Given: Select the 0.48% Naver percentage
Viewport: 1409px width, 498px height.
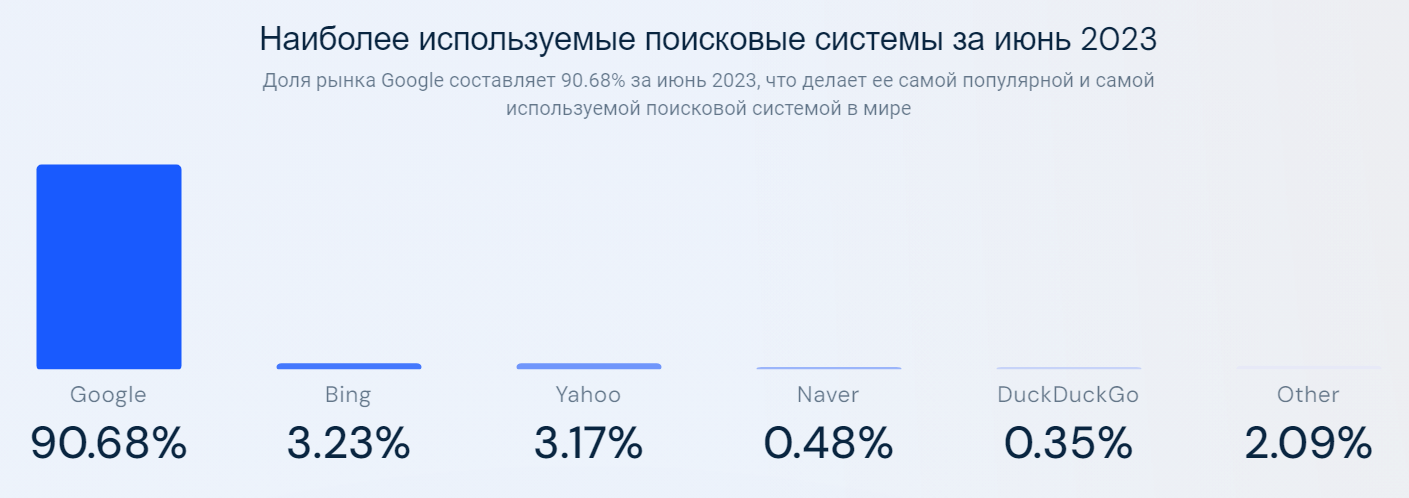Looking at the screenshot, I should coord(829,444).
